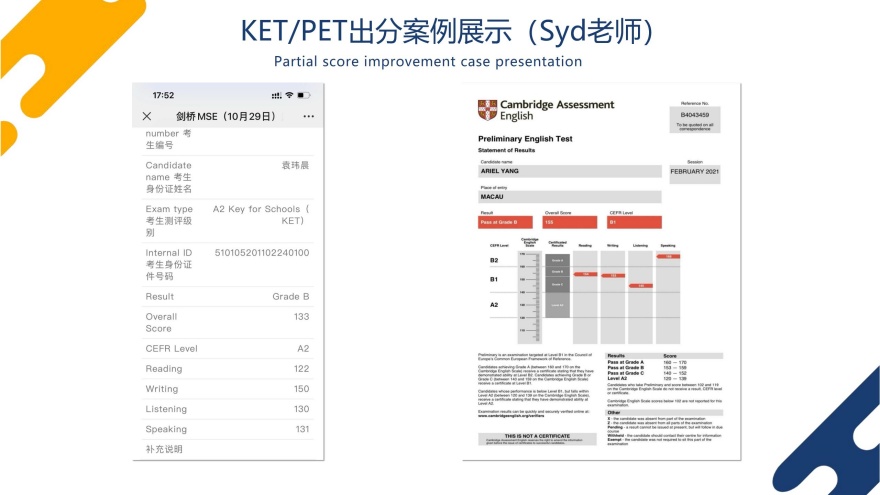Click the Certificated Results grade column

coord(557,286)
